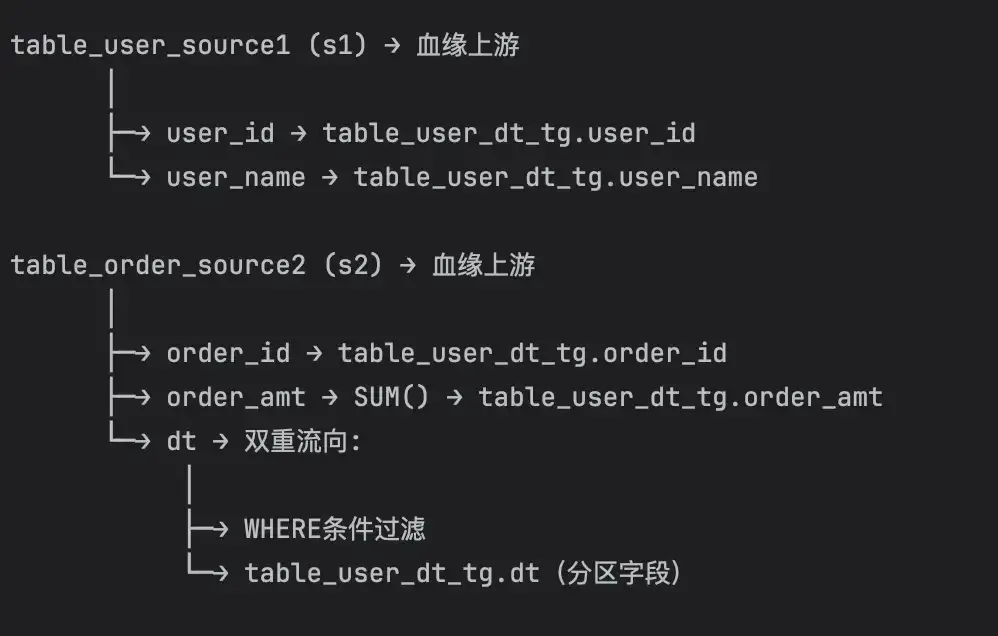Select table_user_dt_tg.order_id target text
Viewport: 998px width, 636px height.
pos(532,353)
